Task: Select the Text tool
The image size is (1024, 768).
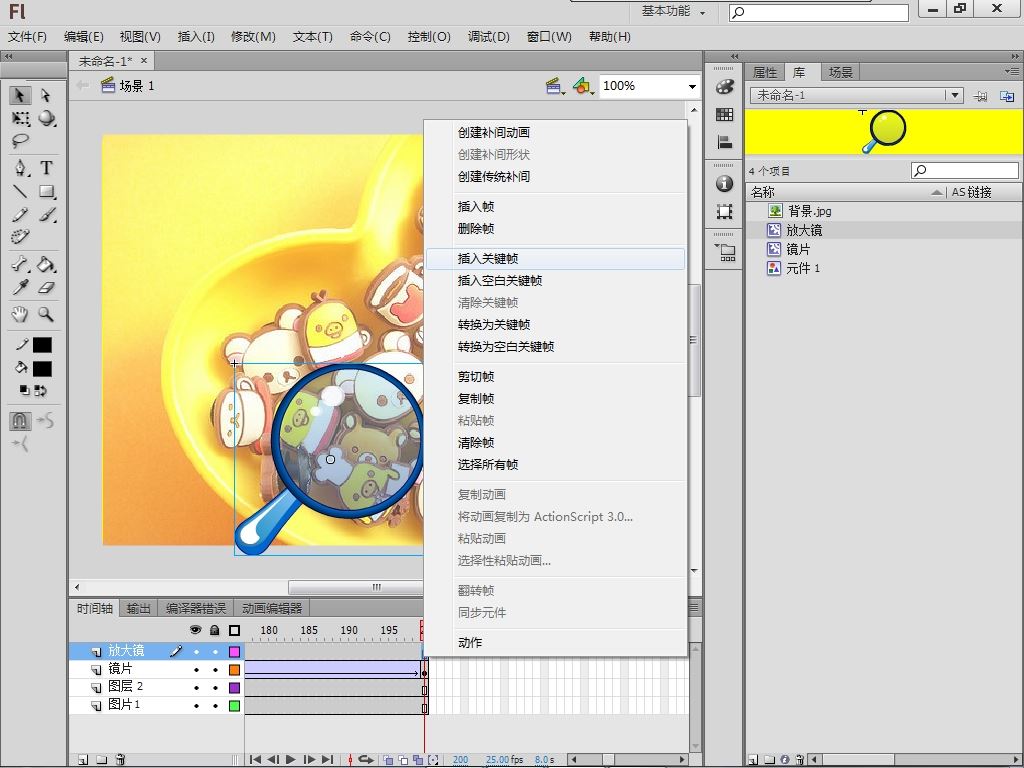Action: 46,168
